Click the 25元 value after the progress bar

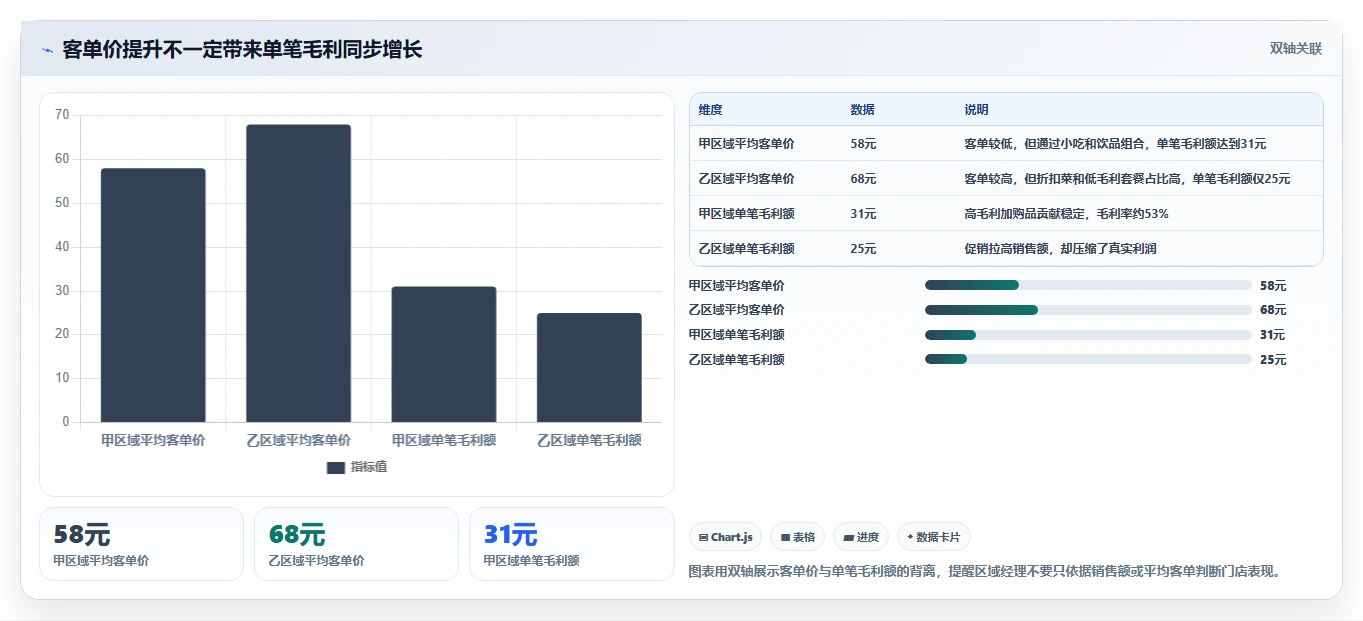[1273, 360]
